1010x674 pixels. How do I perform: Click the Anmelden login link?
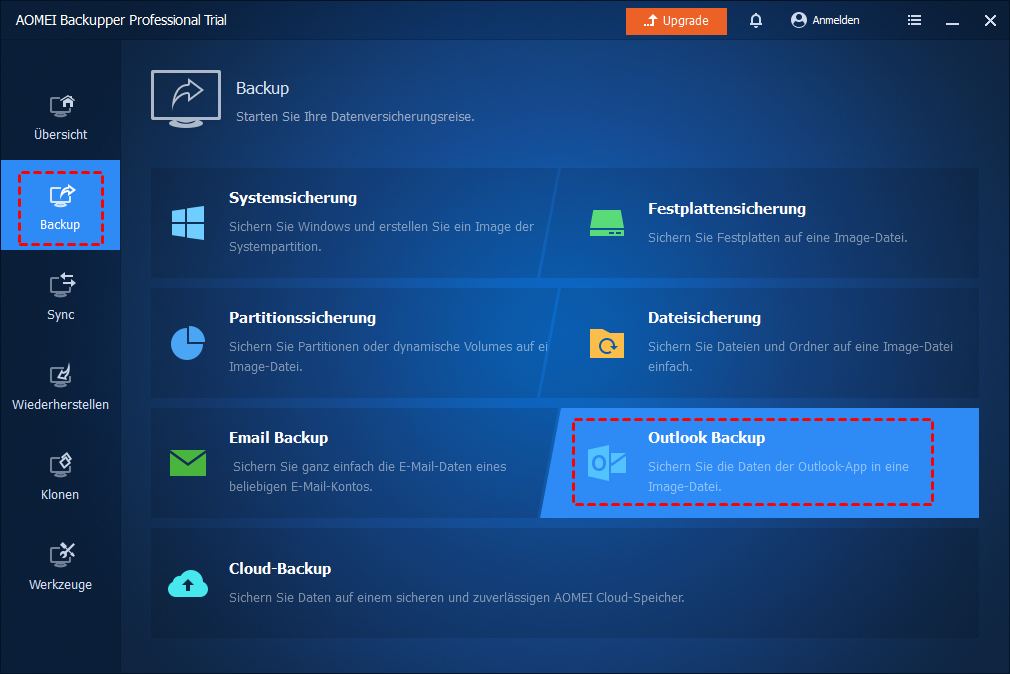(835, 21)
